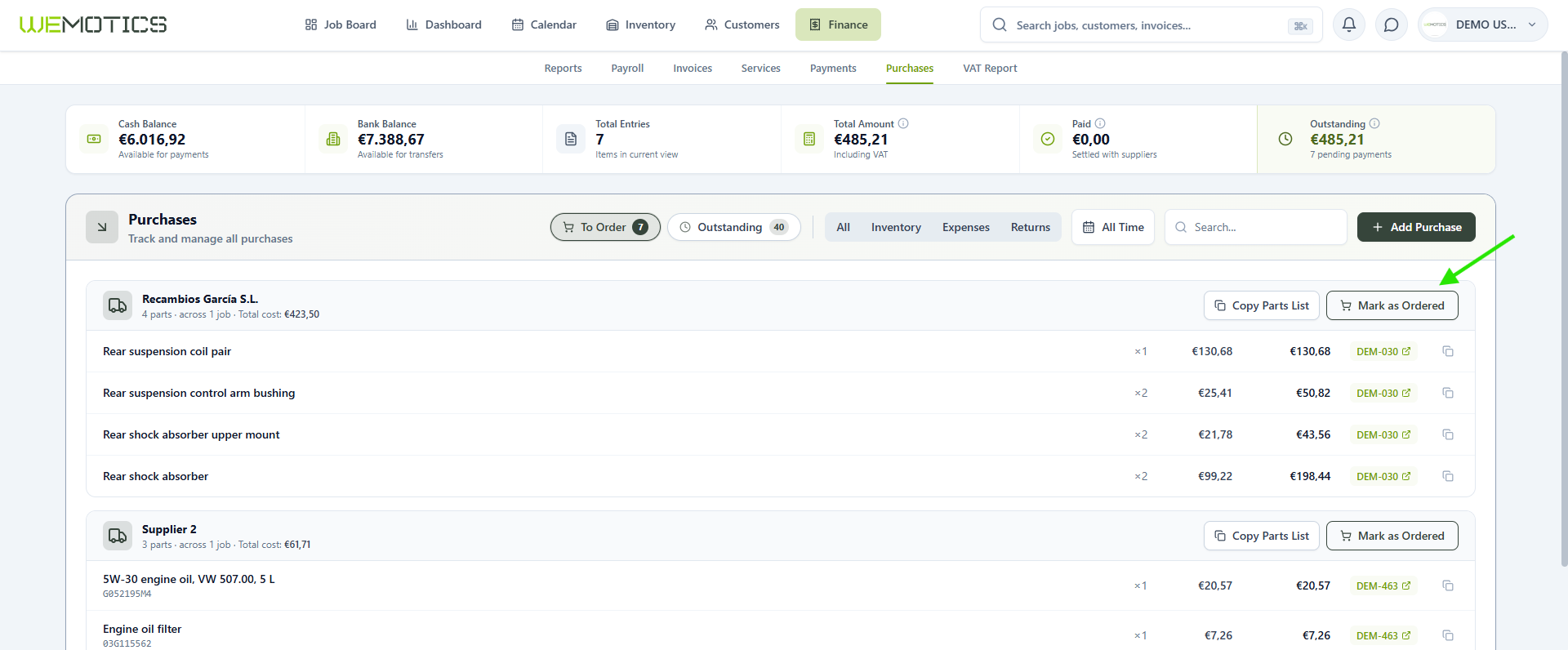The image size is (1568, 650).
Task: Click the WEMOTICS logo
Action: point(93,24)
